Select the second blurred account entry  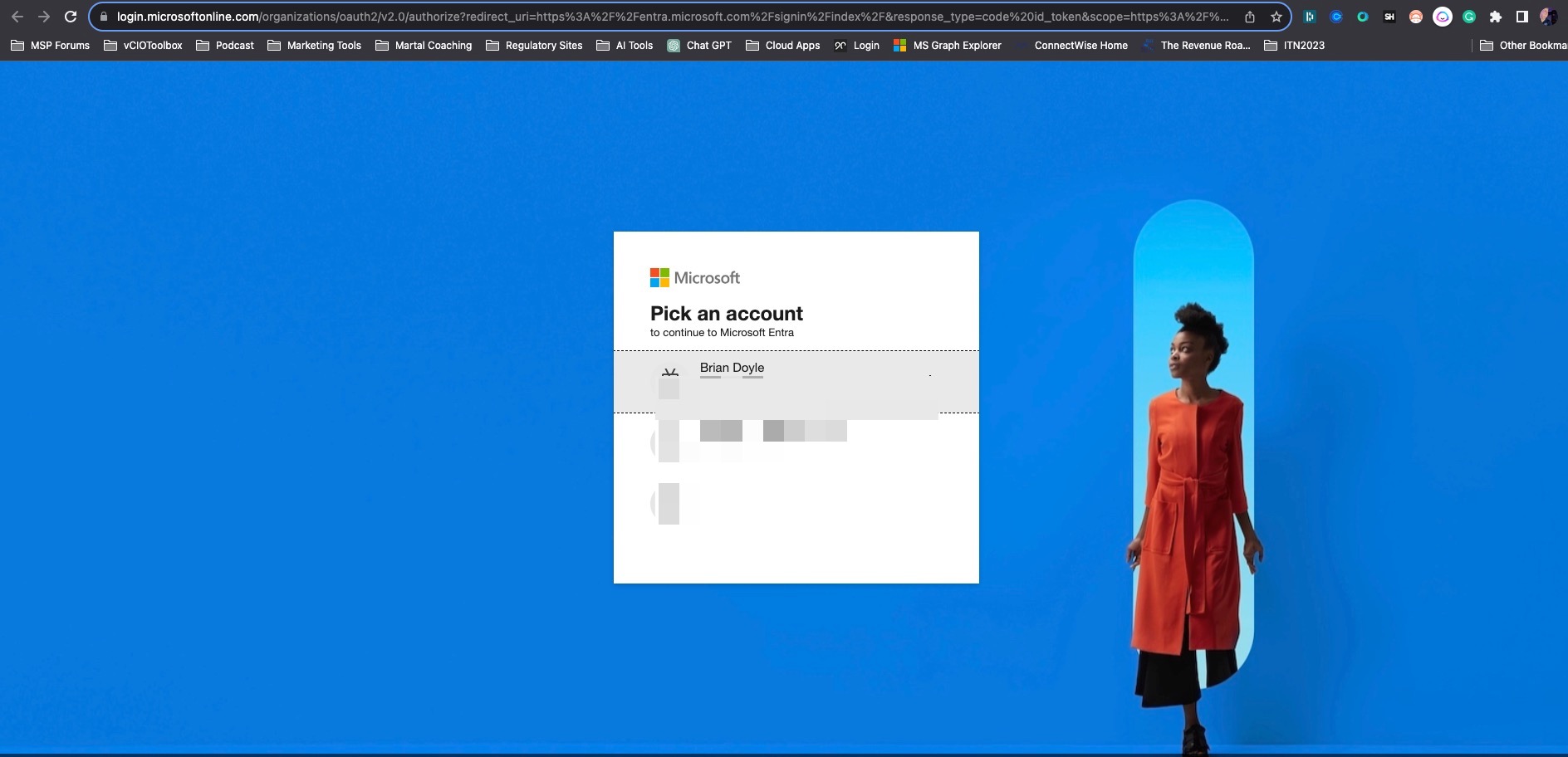click(796, 442)
